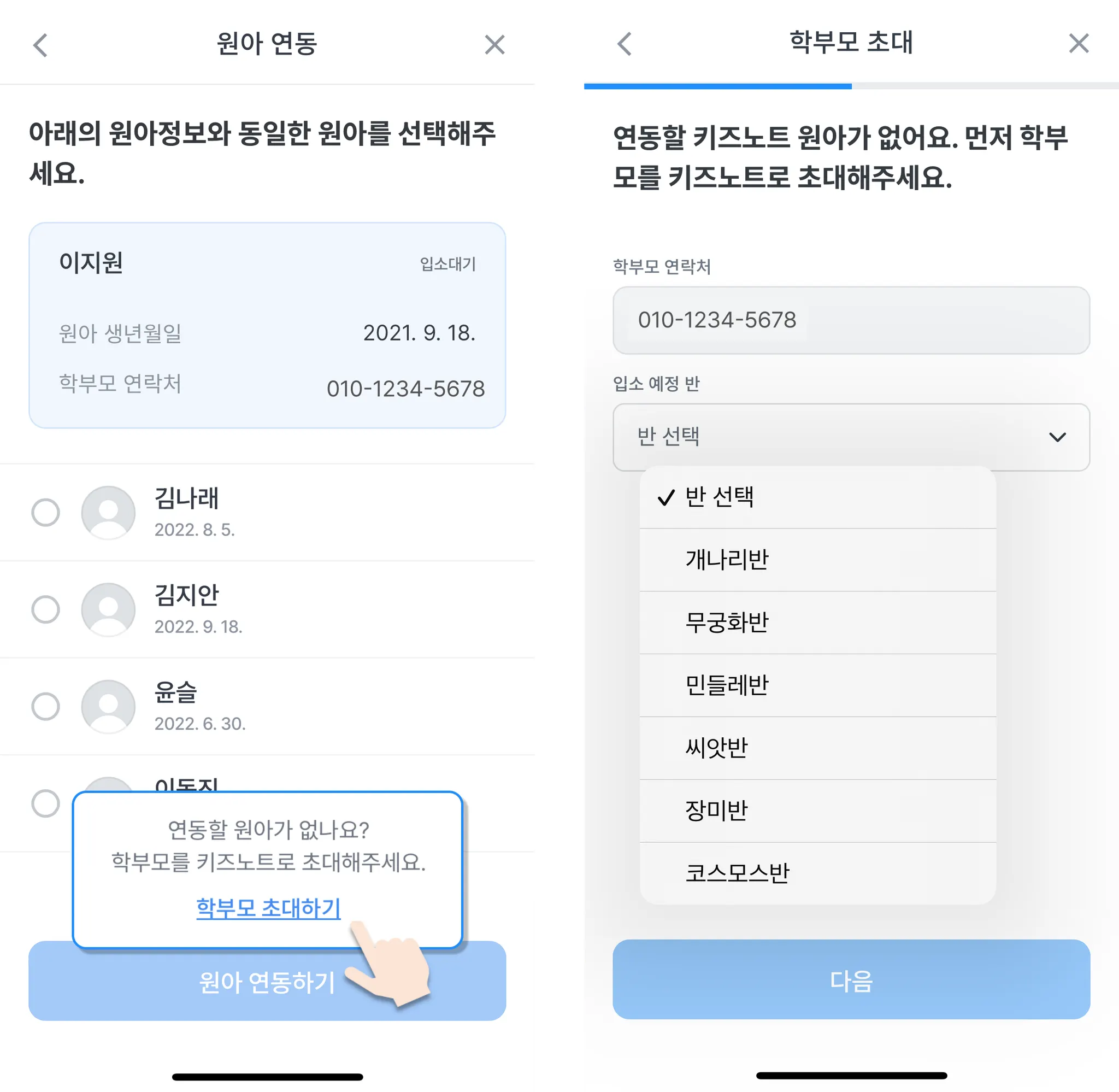Tap the back arrow on 학부모 초대

tap(625, 44)
